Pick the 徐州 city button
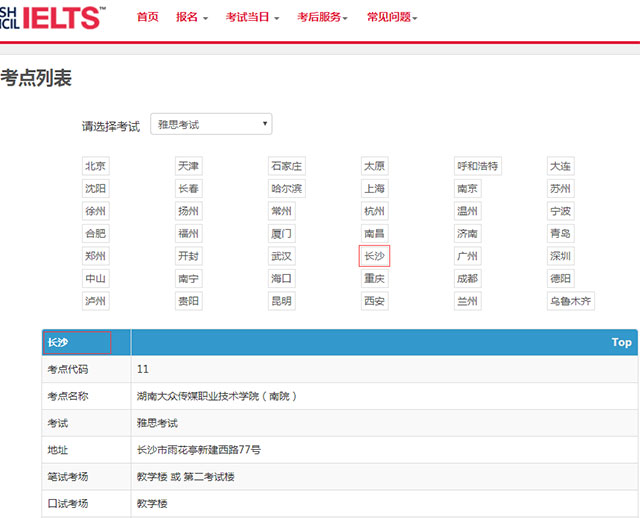 [96, 211]
